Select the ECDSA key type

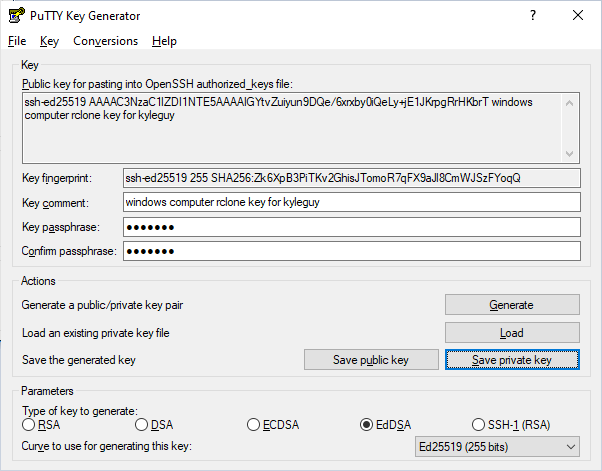click(x=254, y=425)
